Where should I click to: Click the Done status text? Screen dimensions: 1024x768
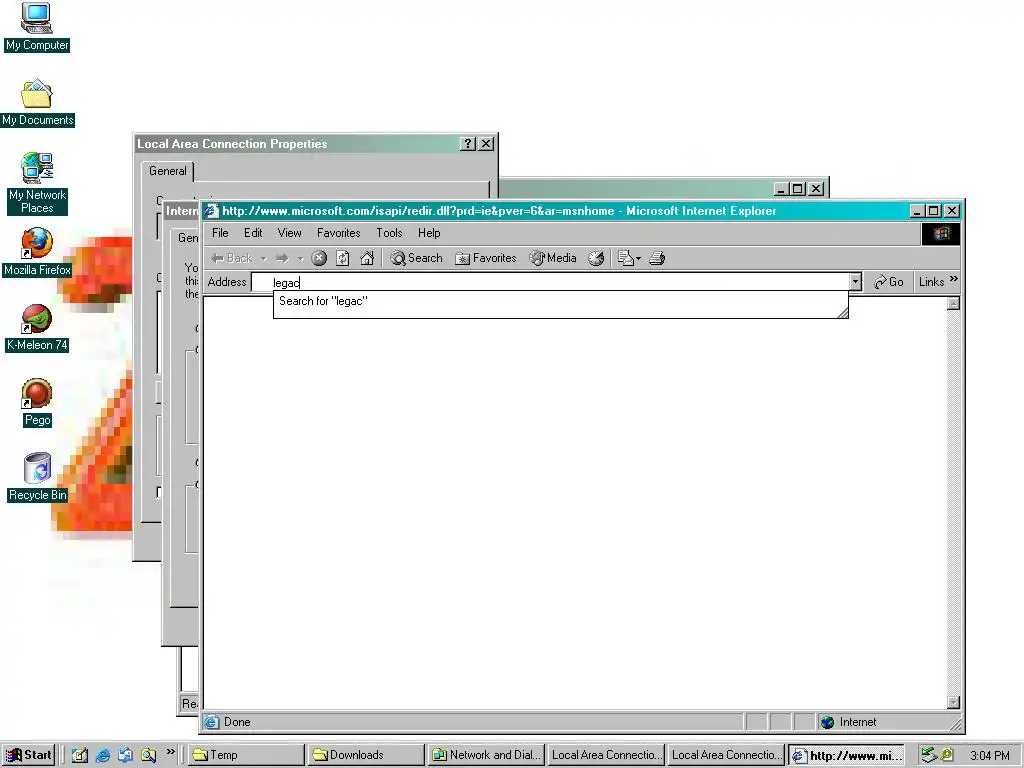click(x=237, y=722)
